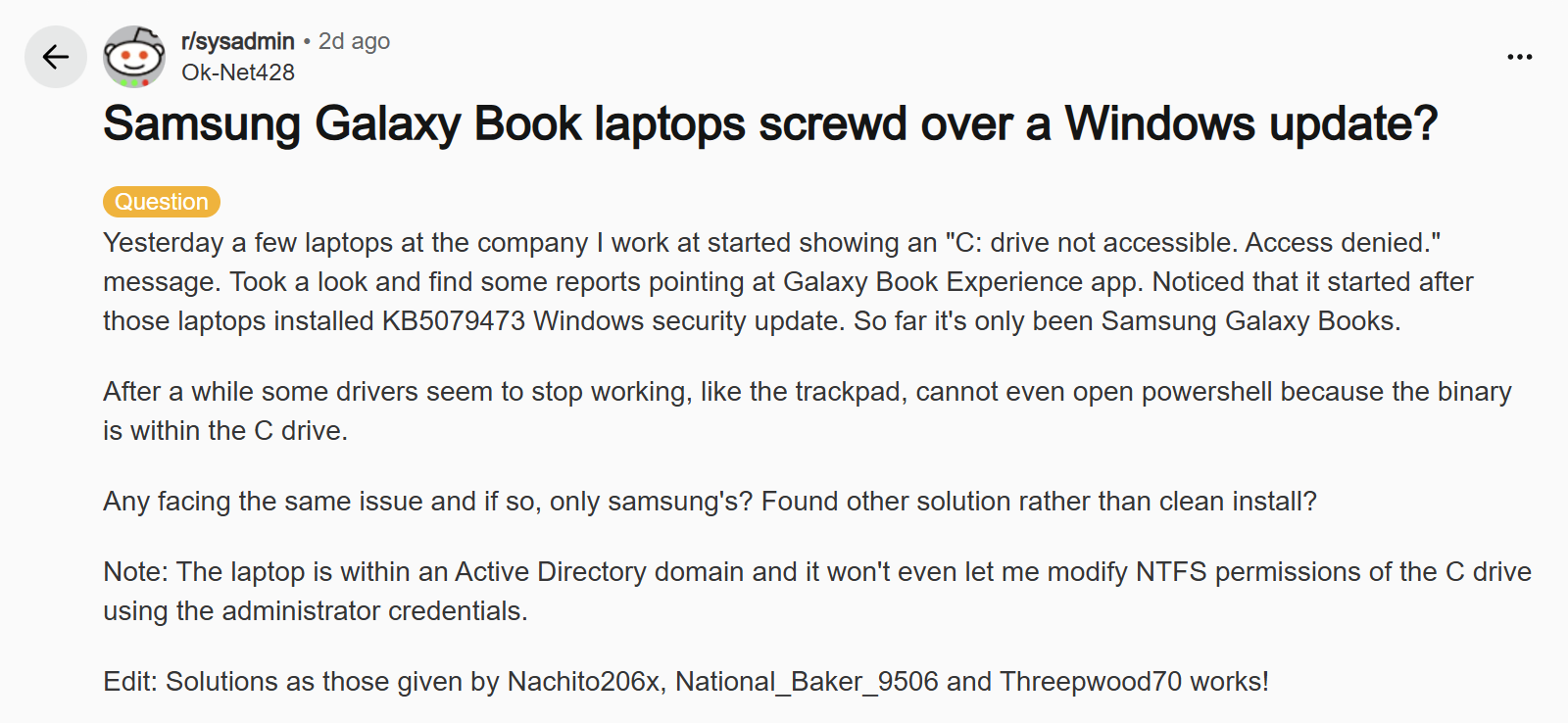This screenshot has height=723, width=1568.
Task: Click the name Nachito206x in the edit line
Action: pyautogui.click(x=583, y=682)
